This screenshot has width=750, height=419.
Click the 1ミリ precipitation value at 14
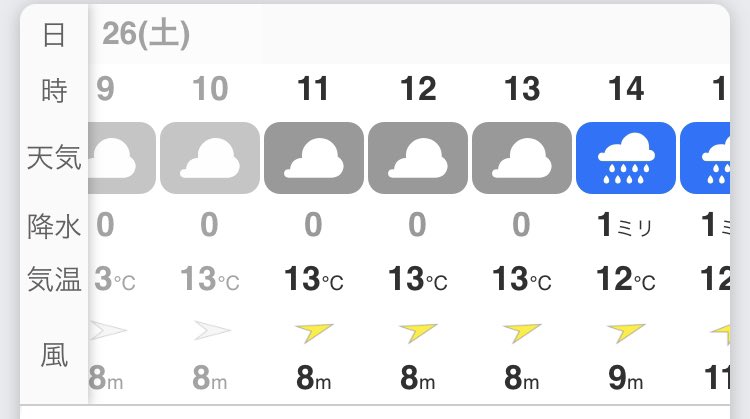(x=625, y=225)
